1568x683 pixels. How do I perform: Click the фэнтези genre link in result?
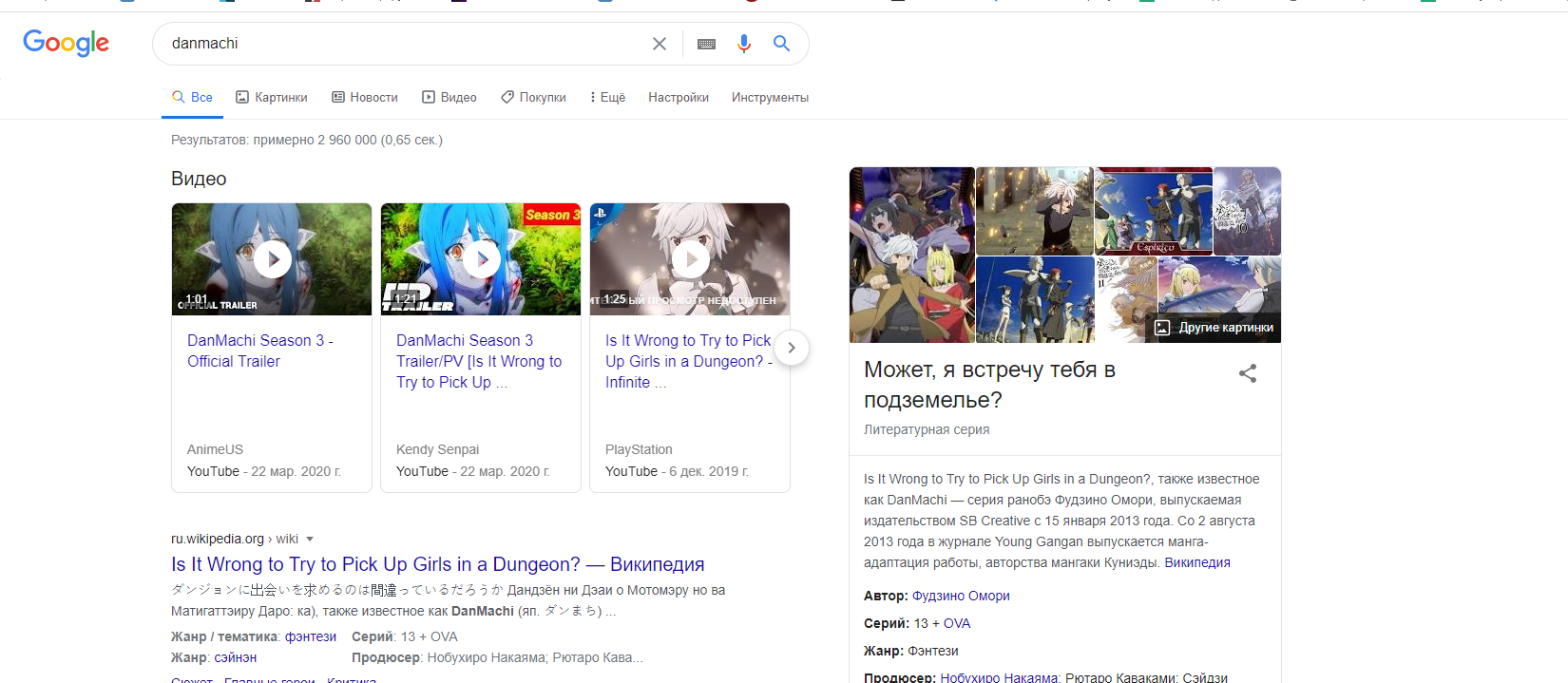[x=311, y=636]
